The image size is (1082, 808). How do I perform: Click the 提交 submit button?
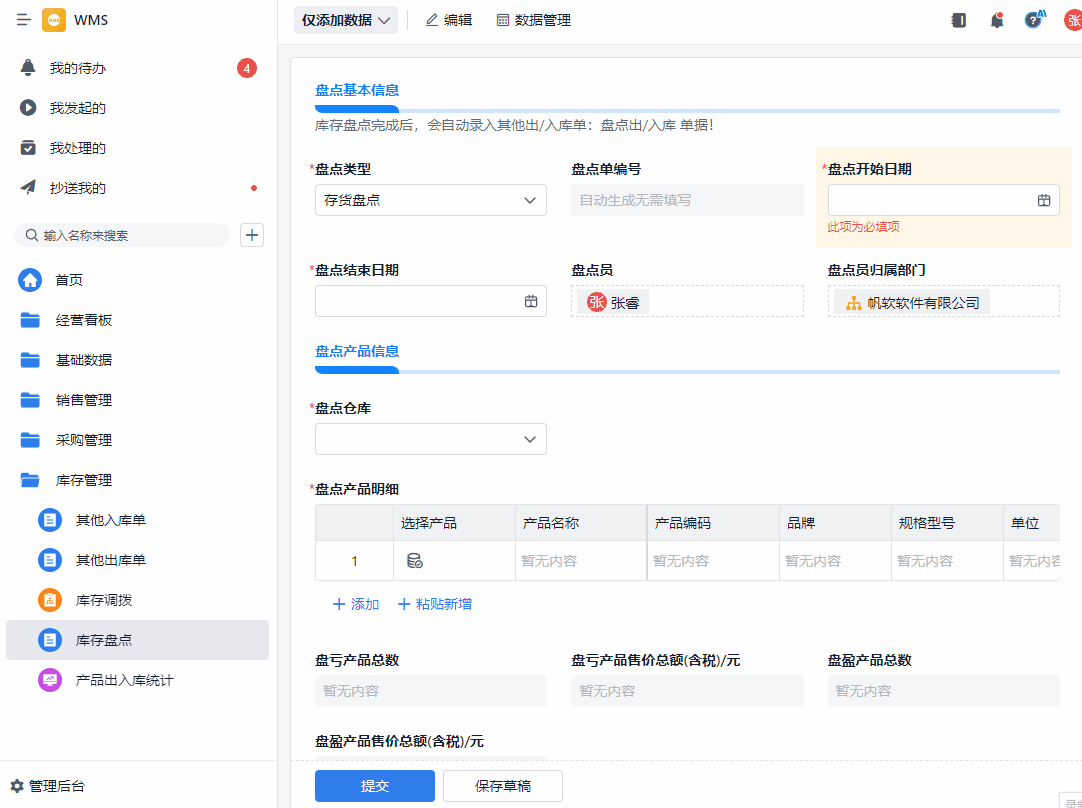(375, 786)
